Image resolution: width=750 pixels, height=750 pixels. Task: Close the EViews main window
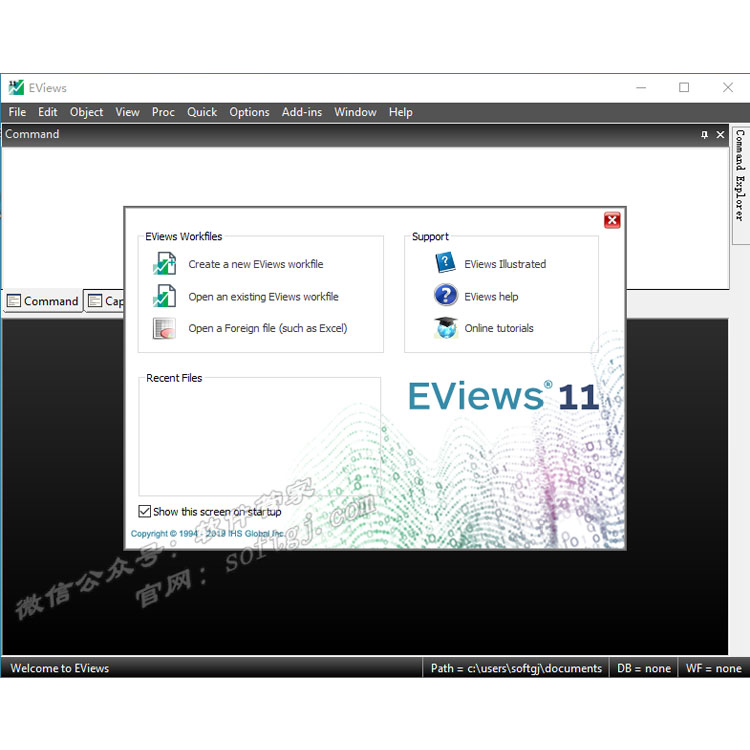[728, 88]
